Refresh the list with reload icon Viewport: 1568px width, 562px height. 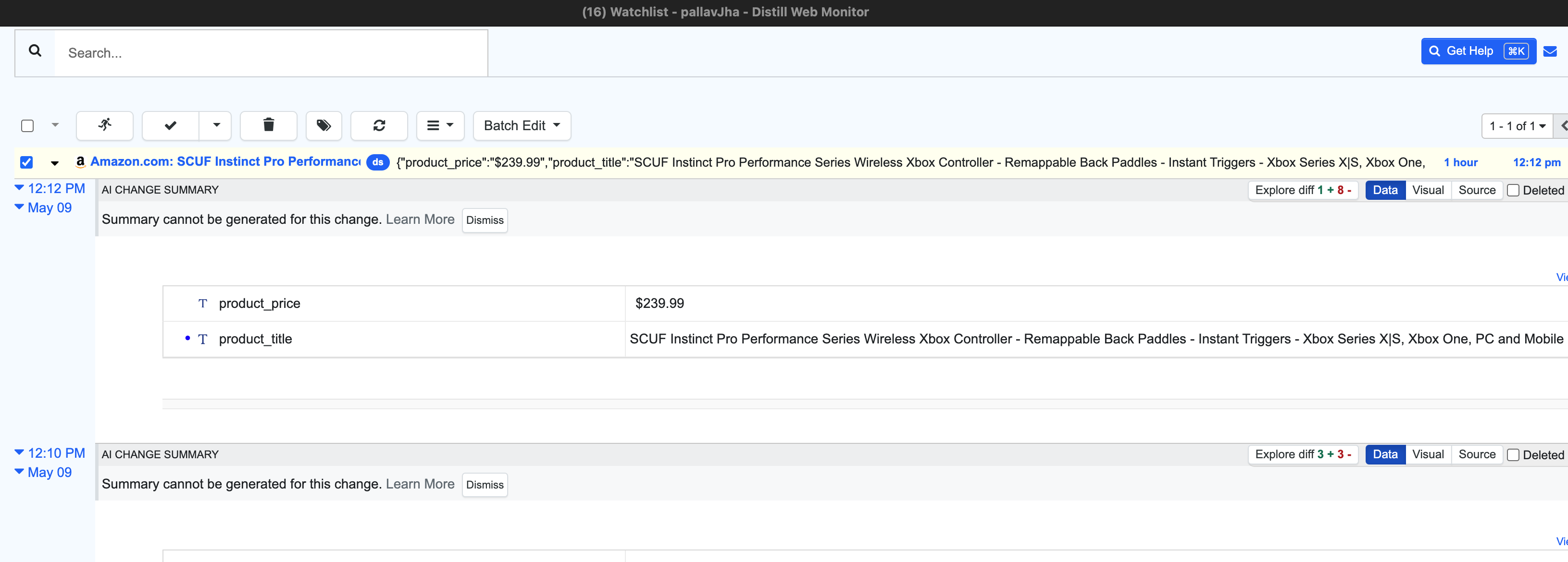(379, 125)
